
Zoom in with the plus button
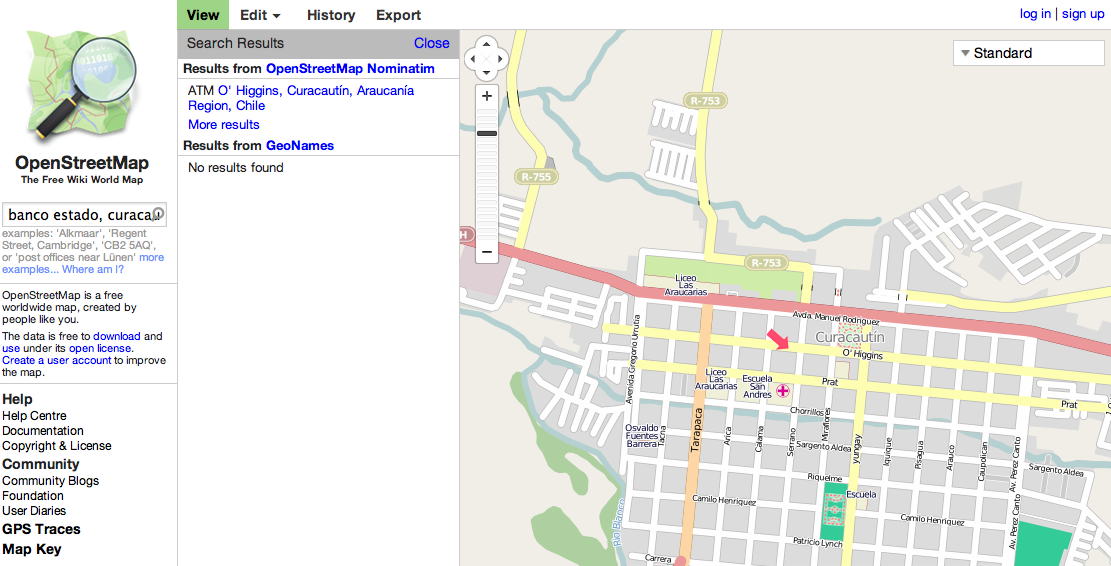pos(487,96)
